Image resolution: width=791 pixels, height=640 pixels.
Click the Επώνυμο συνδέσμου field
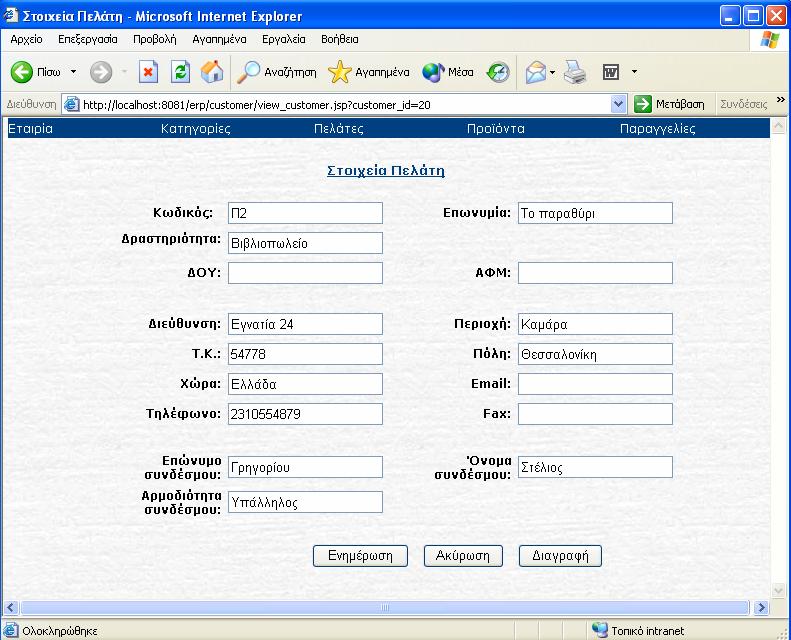tap(305, 467)
